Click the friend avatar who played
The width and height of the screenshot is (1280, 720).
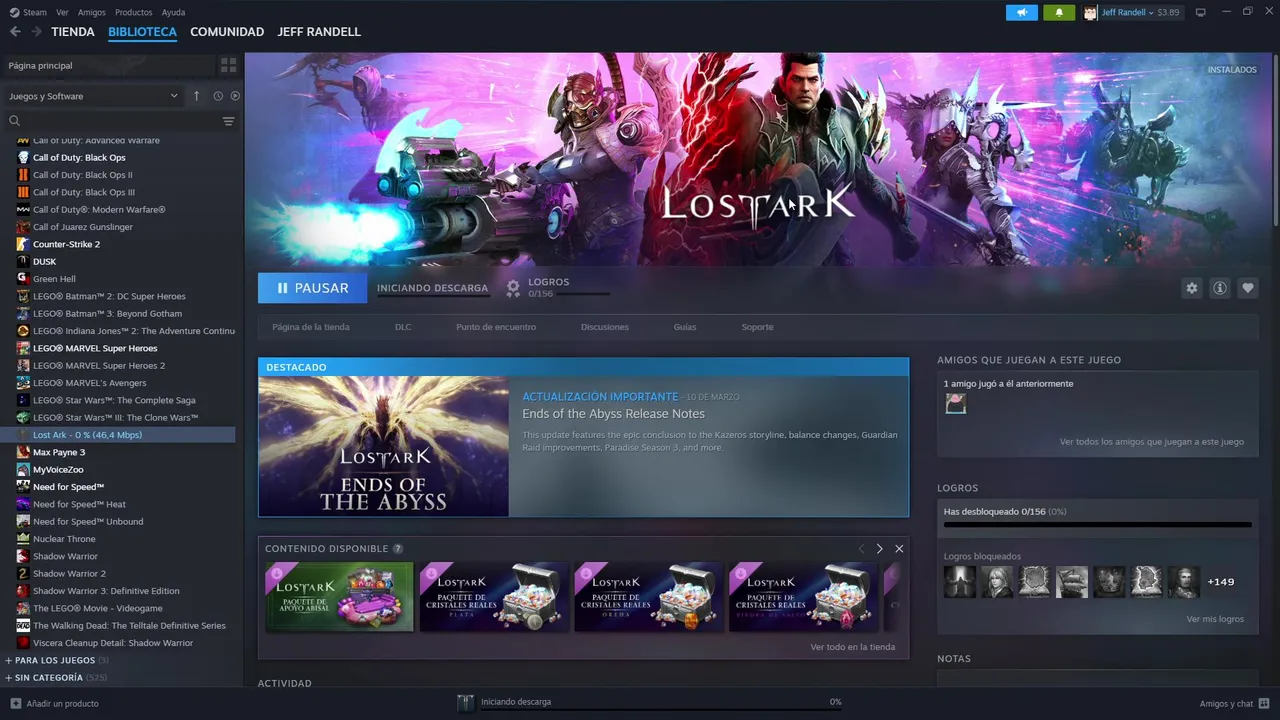(x=956, y=403)
